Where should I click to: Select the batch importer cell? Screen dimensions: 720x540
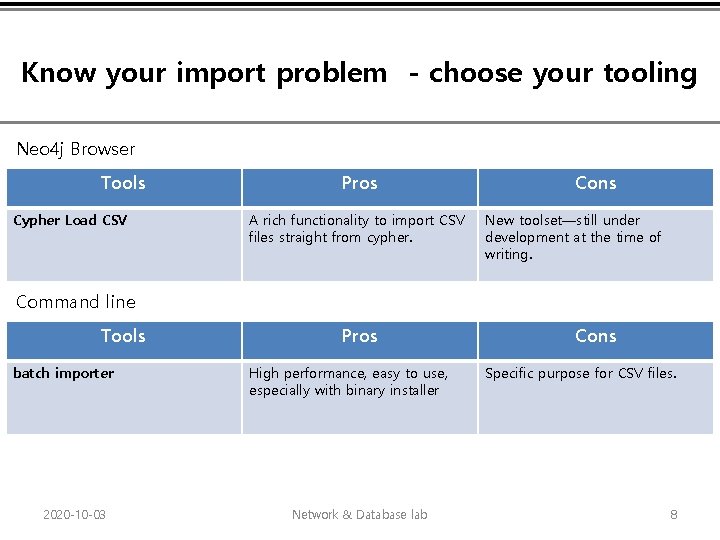point(64,373)
